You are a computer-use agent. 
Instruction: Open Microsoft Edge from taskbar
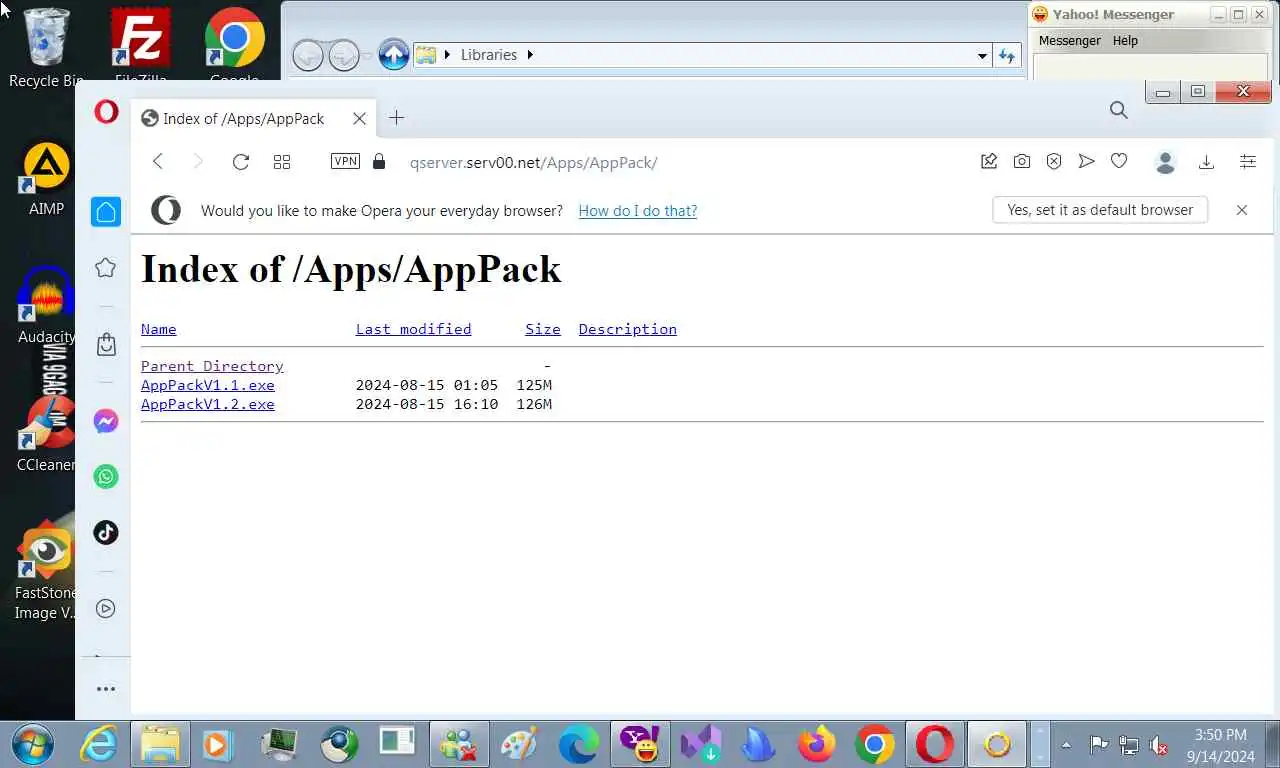[579, 744]
